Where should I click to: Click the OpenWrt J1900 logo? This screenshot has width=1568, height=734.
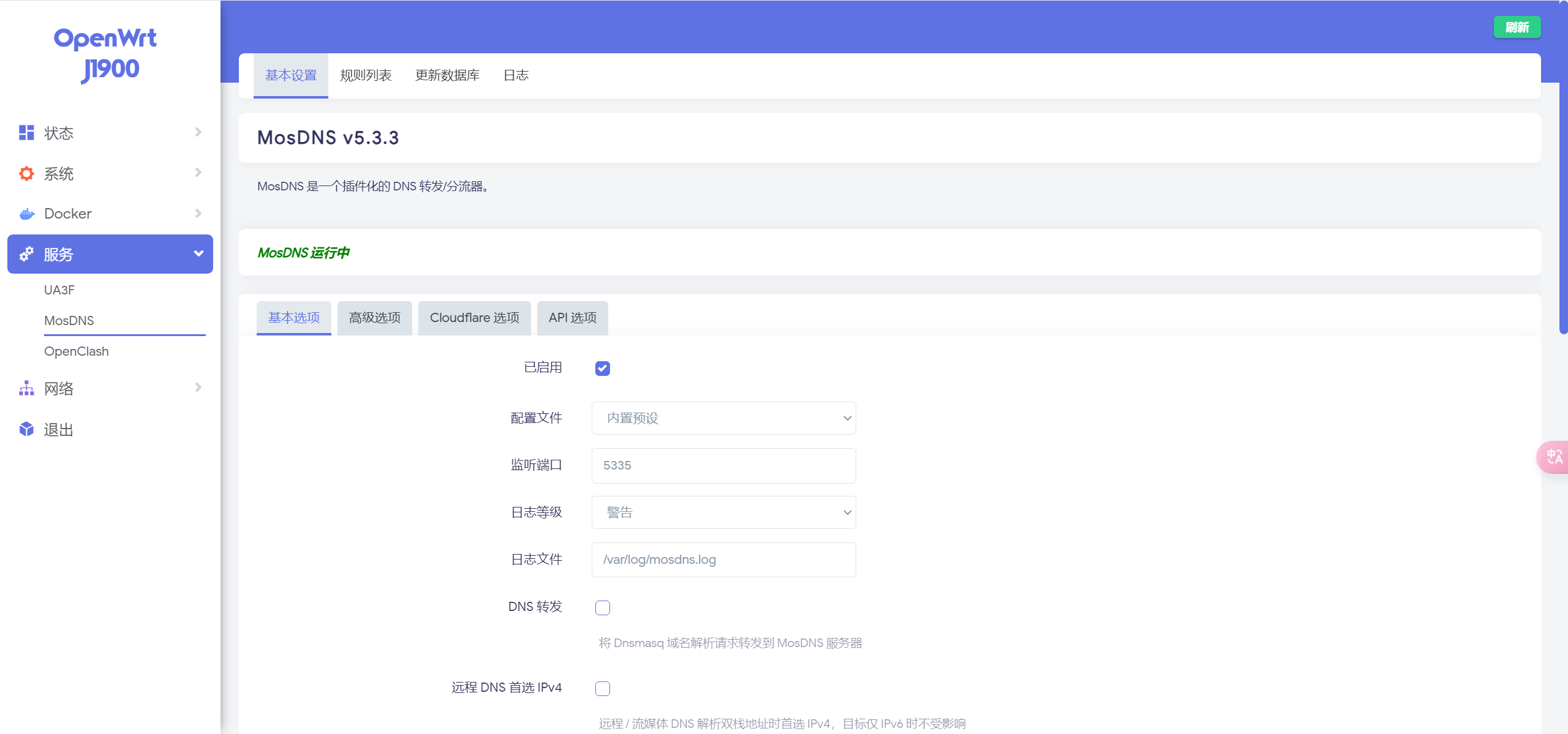[107, 54]
